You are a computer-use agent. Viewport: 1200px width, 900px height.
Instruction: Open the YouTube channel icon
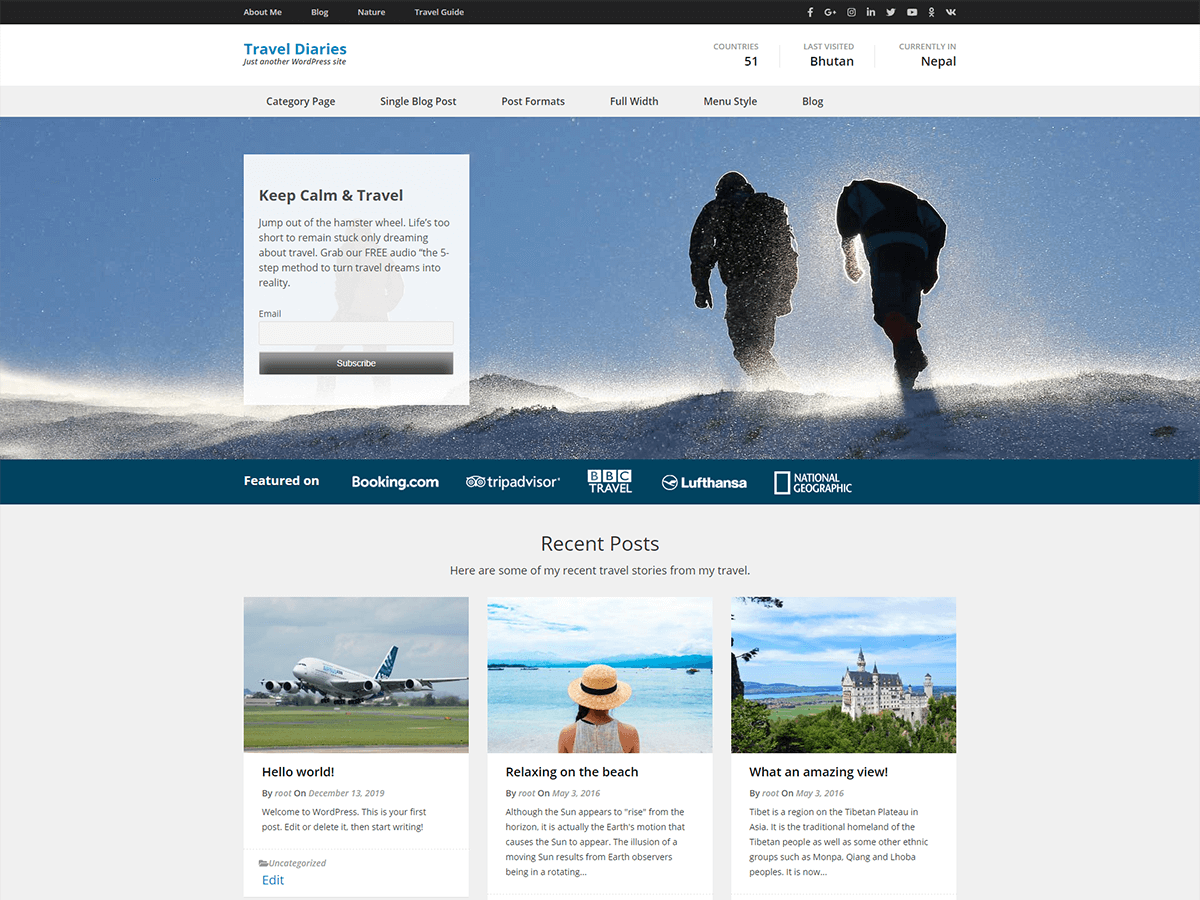coord(912,12)
